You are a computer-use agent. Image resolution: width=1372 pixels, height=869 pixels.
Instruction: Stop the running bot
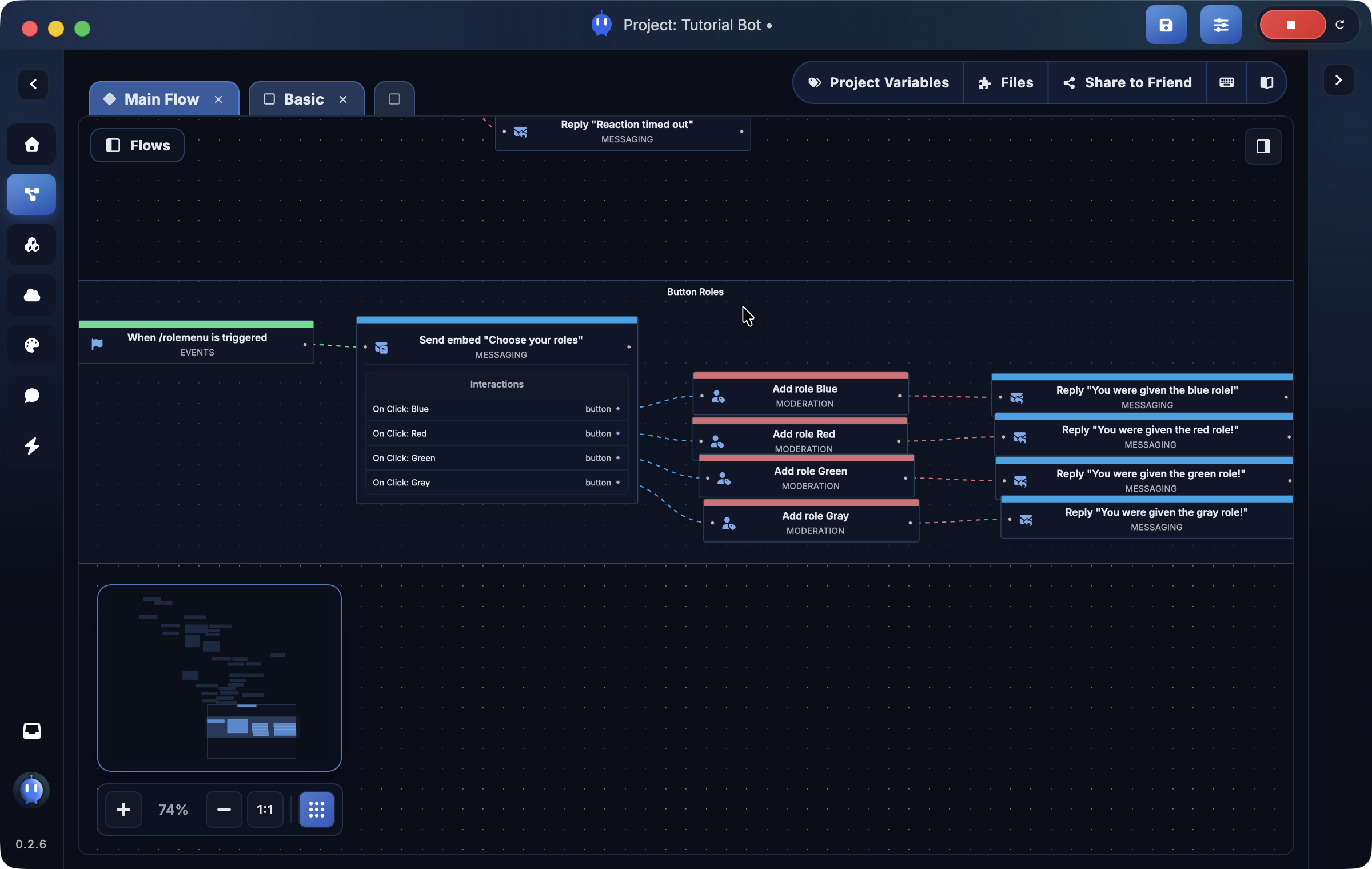1292,25
